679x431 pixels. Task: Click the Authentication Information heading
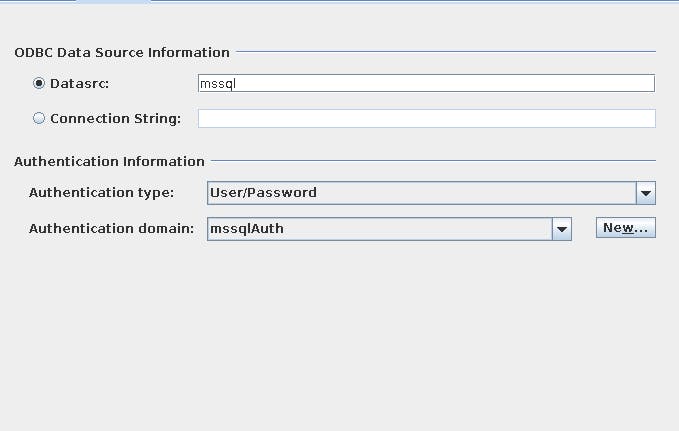click(109, 161)
